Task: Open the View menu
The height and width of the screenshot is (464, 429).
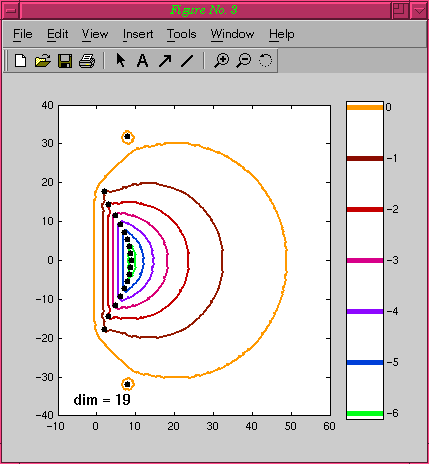Action: tap(95, 34)
